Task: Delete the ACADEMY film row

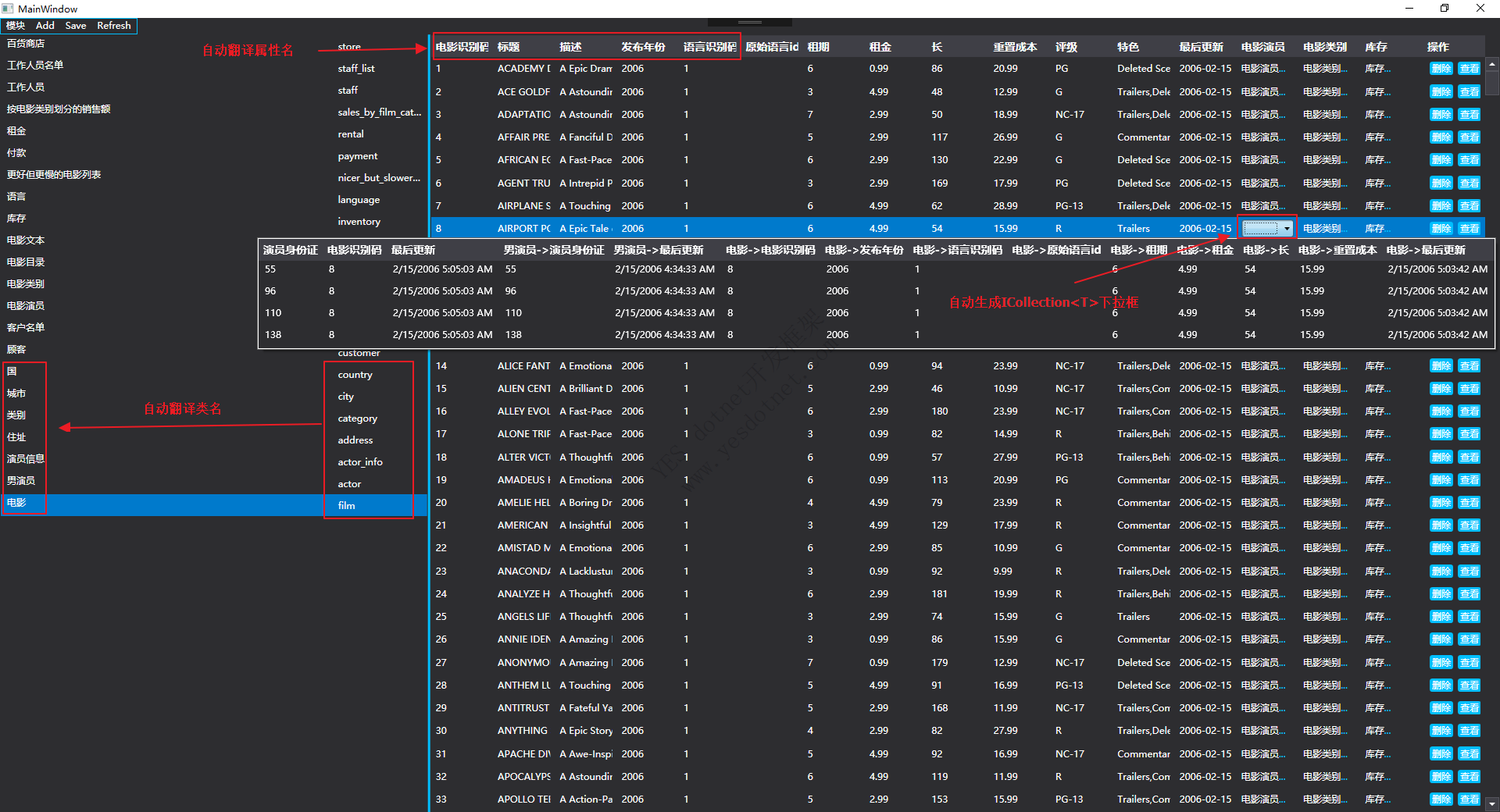Action: click(1441, 69)
